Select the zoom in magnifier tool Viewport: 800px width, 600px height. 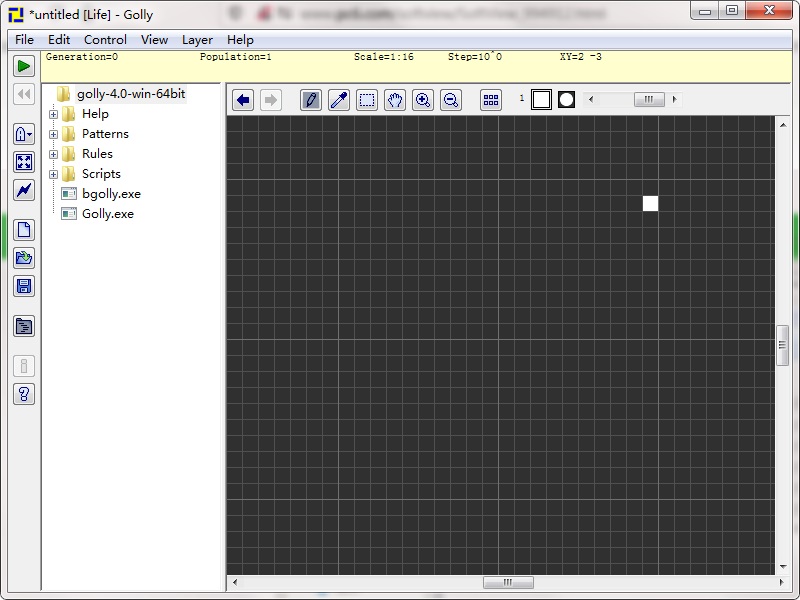coord(423,99)
